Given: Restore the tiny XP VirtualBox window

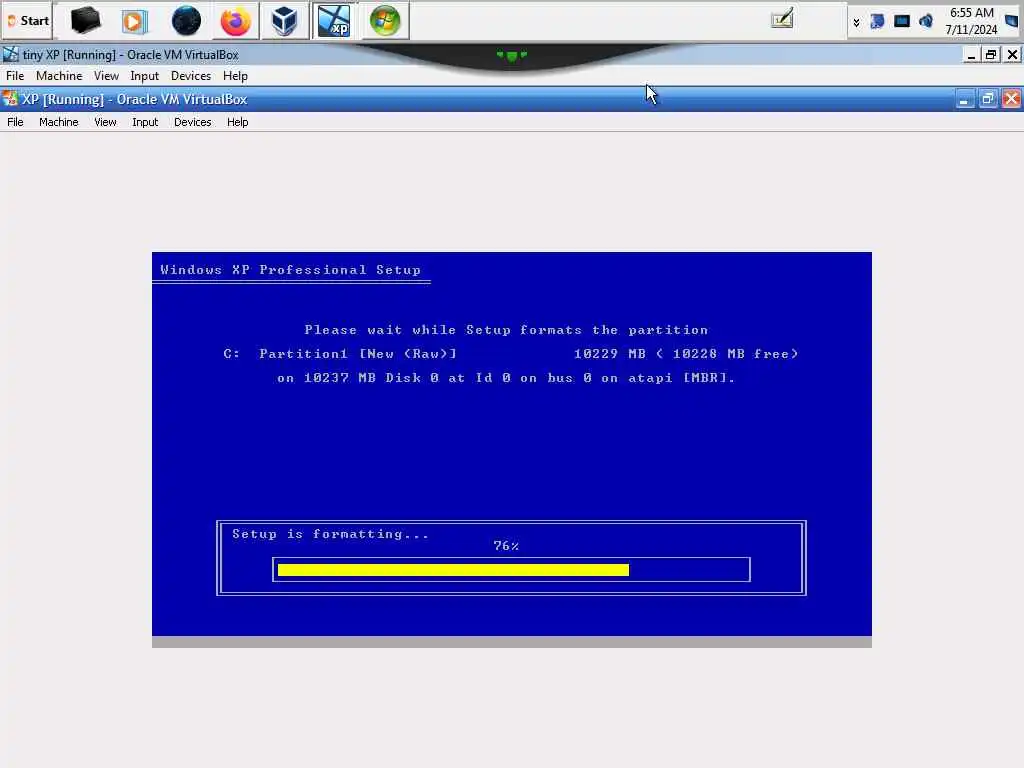Looking at the screenshot, I should pos(991,55).
